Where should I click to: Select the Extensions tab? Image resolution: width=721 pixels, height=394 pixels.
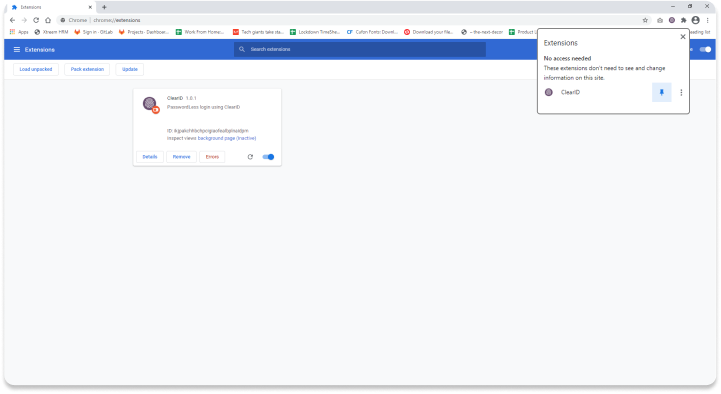pos(50,7)
